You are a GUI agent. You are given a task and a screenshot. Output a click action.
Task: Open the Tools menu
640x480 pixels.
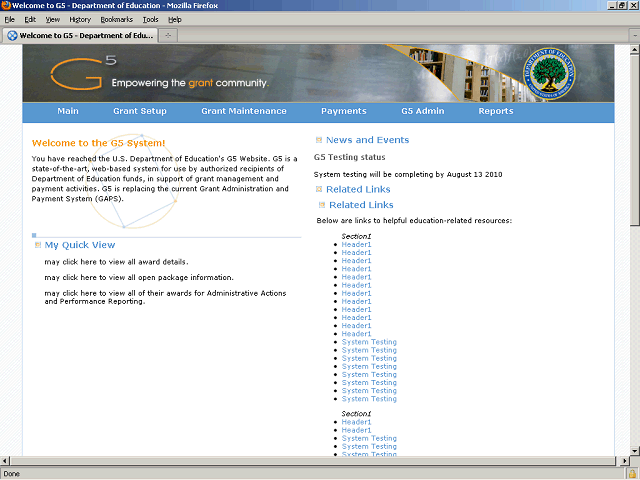click(150, 19)
